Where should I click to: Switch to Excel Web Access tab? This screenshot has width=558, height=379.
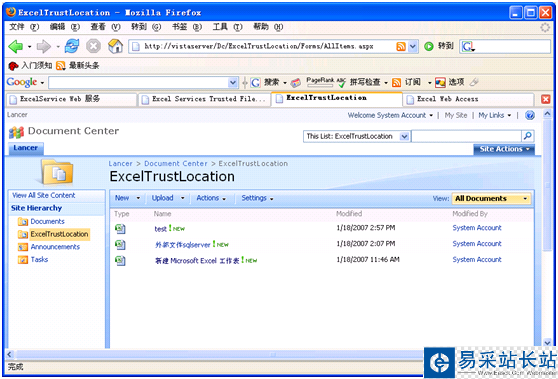pos(468,99)
